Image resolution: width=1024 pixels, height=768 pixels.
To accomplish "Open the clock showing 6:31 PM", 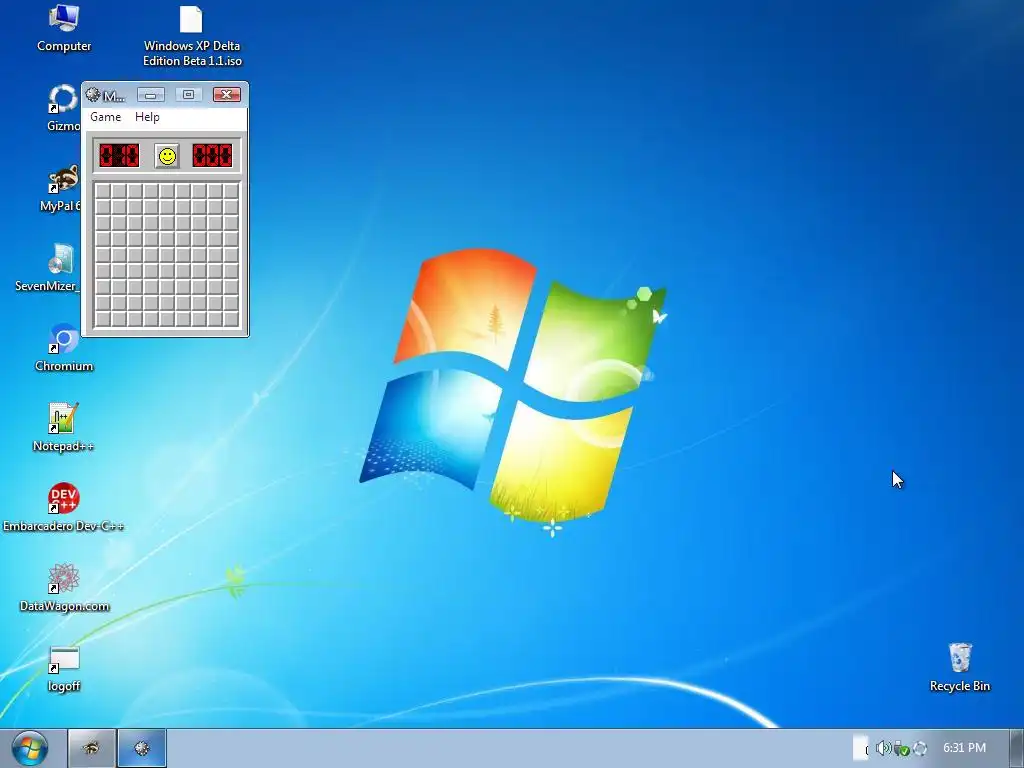I will pos(965,748).
